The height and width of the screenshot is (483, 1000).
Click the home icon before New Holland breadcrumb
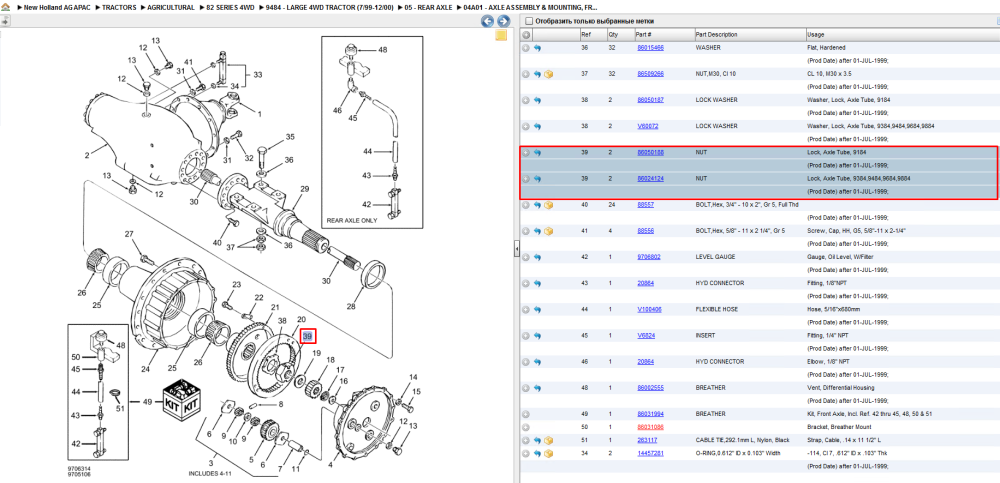5,8
